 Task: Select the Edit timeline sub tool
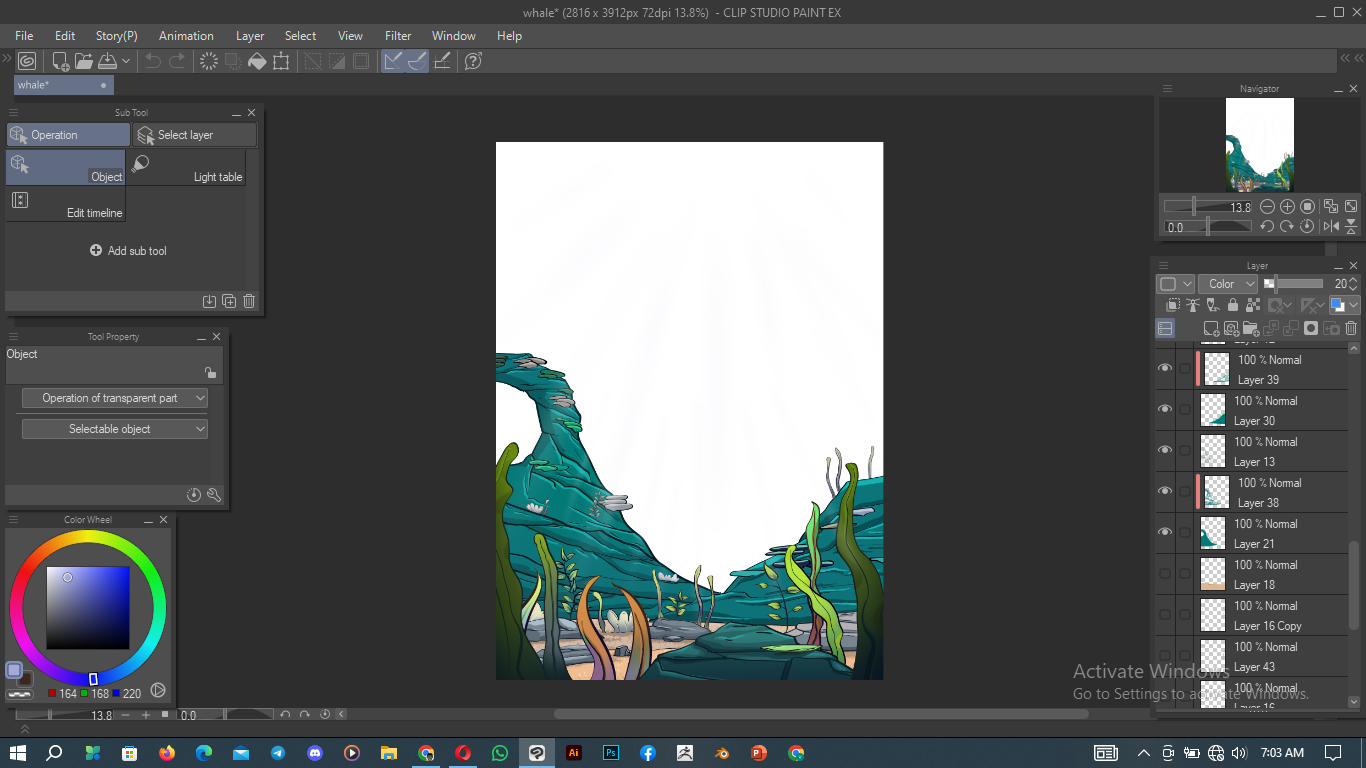(x=66, y=204)
